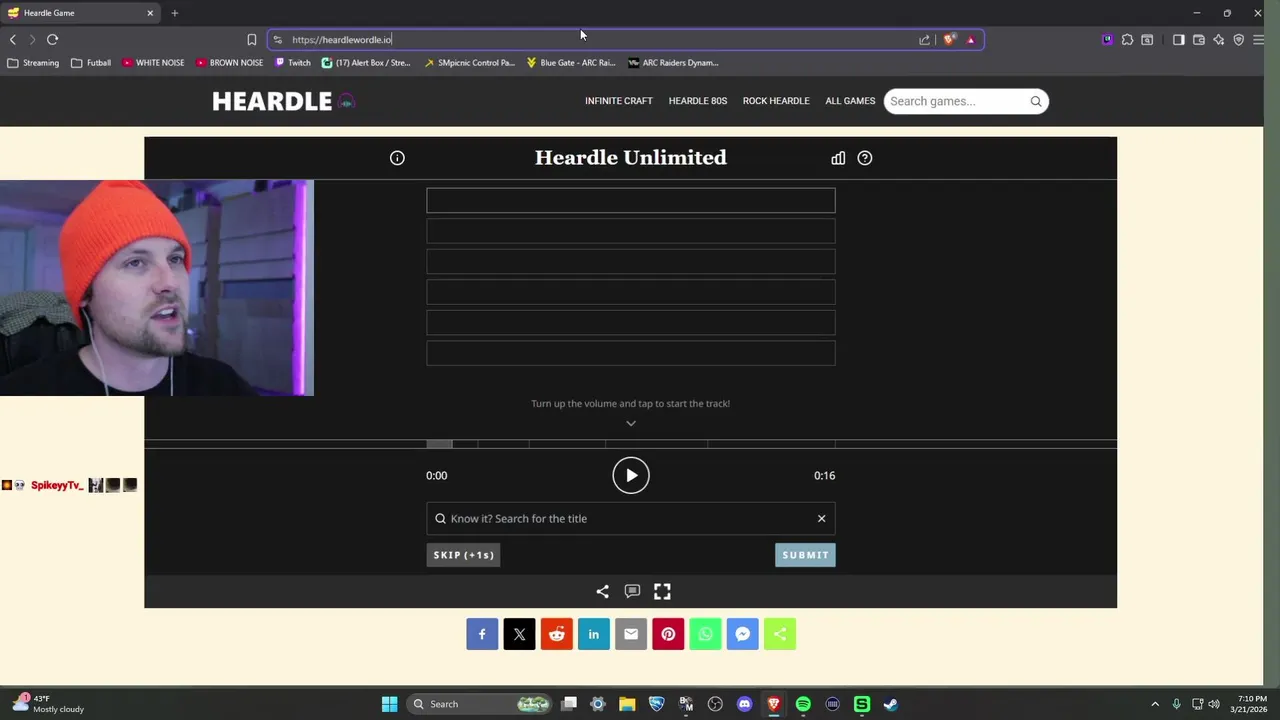Image resolution: width=1280 pixels, height=720 pixels.
Task: Open the Twitch bookmark
Action: 293,63
